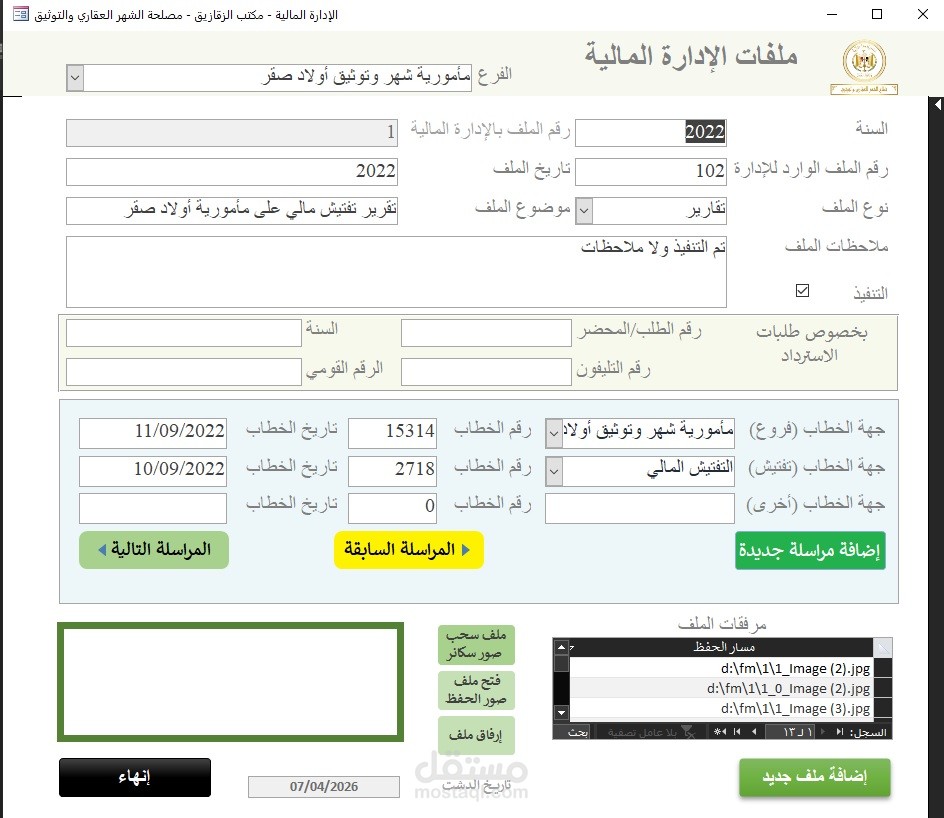This screenshot has height=818, width=944.
Task: Maximize the application window
Action: 877,14
